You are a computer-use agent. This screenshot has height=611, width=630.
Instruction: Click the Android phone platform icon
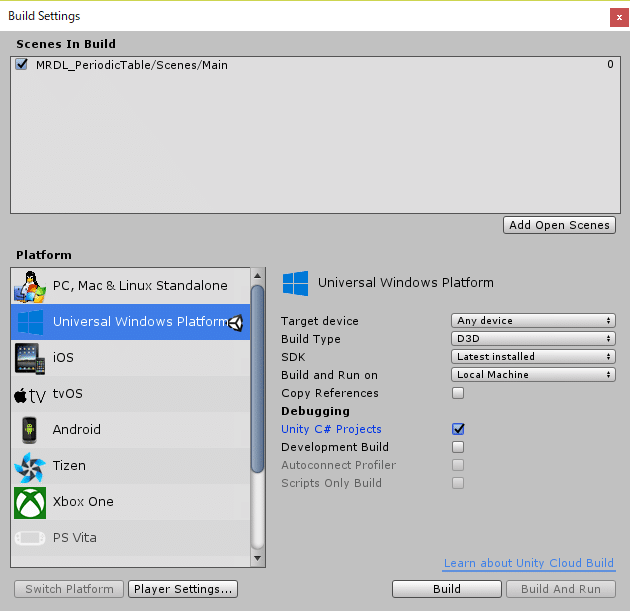click(29, 430)
